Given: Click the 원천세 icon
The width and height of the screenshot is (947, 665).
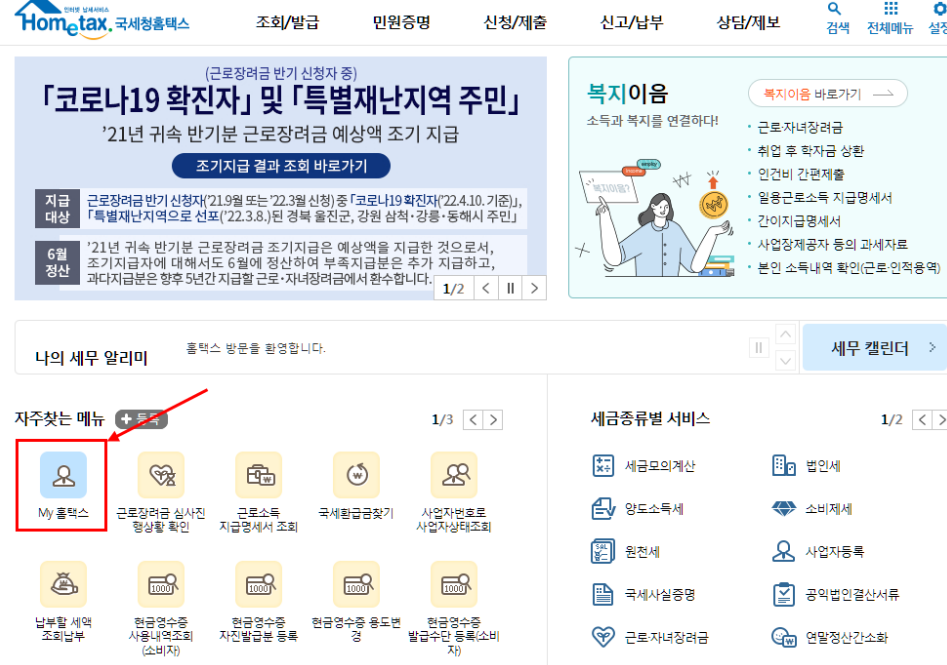Looking at the screenshot, I should pyautogui.click(x=603, y=551).
